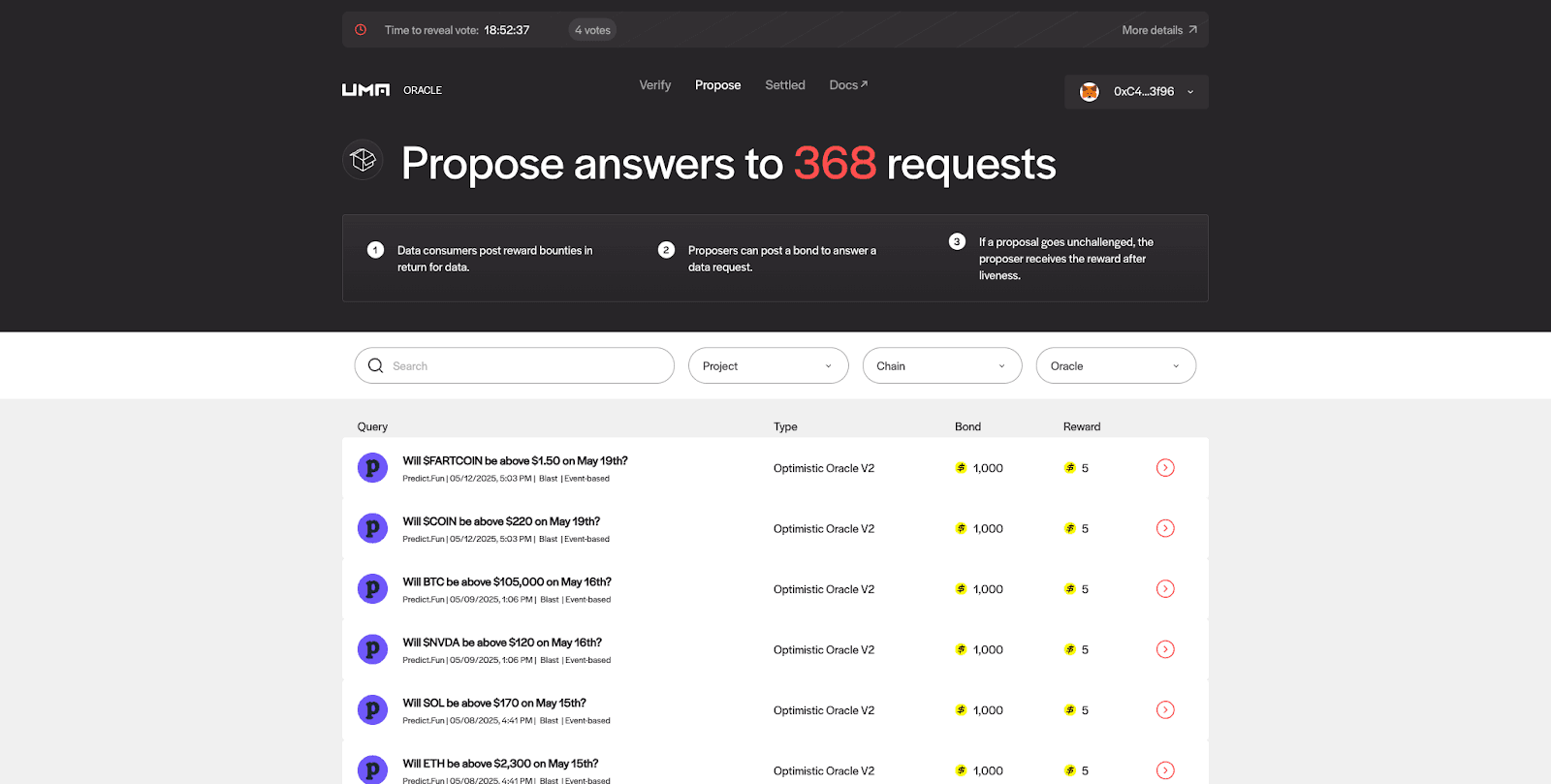Go to the Verify tab
The width and height of the screenshot is (1551, 784).
(x=655, y=85)
